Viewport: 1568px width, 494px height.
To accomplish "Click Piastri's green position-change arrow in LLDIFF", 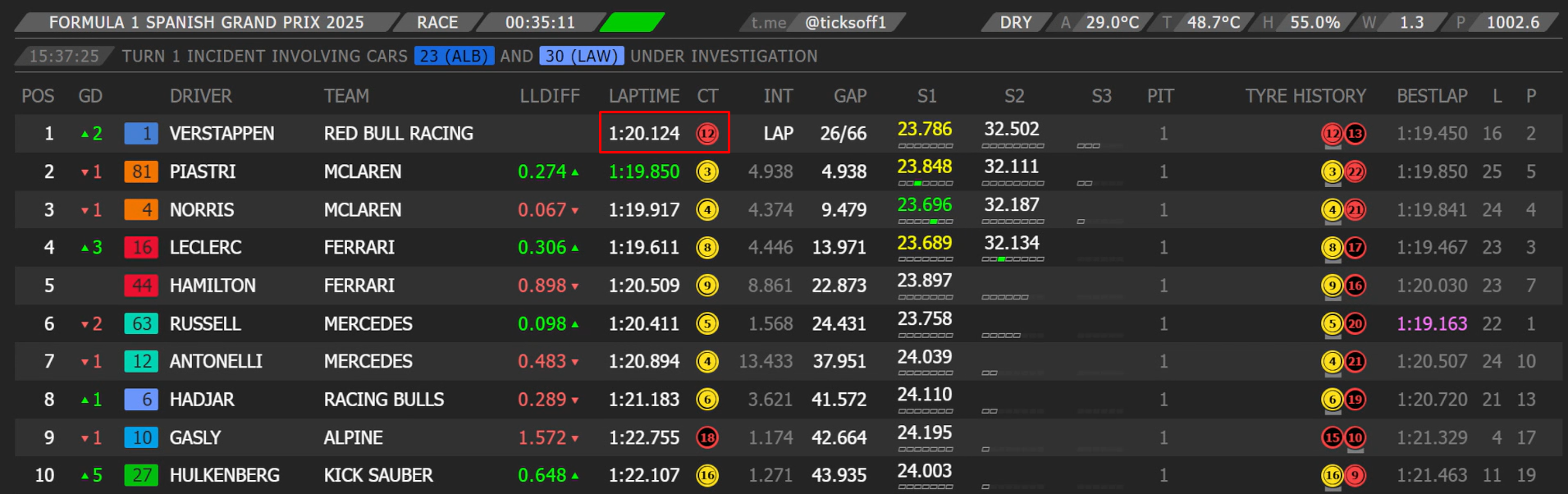I will coord(575,172).
